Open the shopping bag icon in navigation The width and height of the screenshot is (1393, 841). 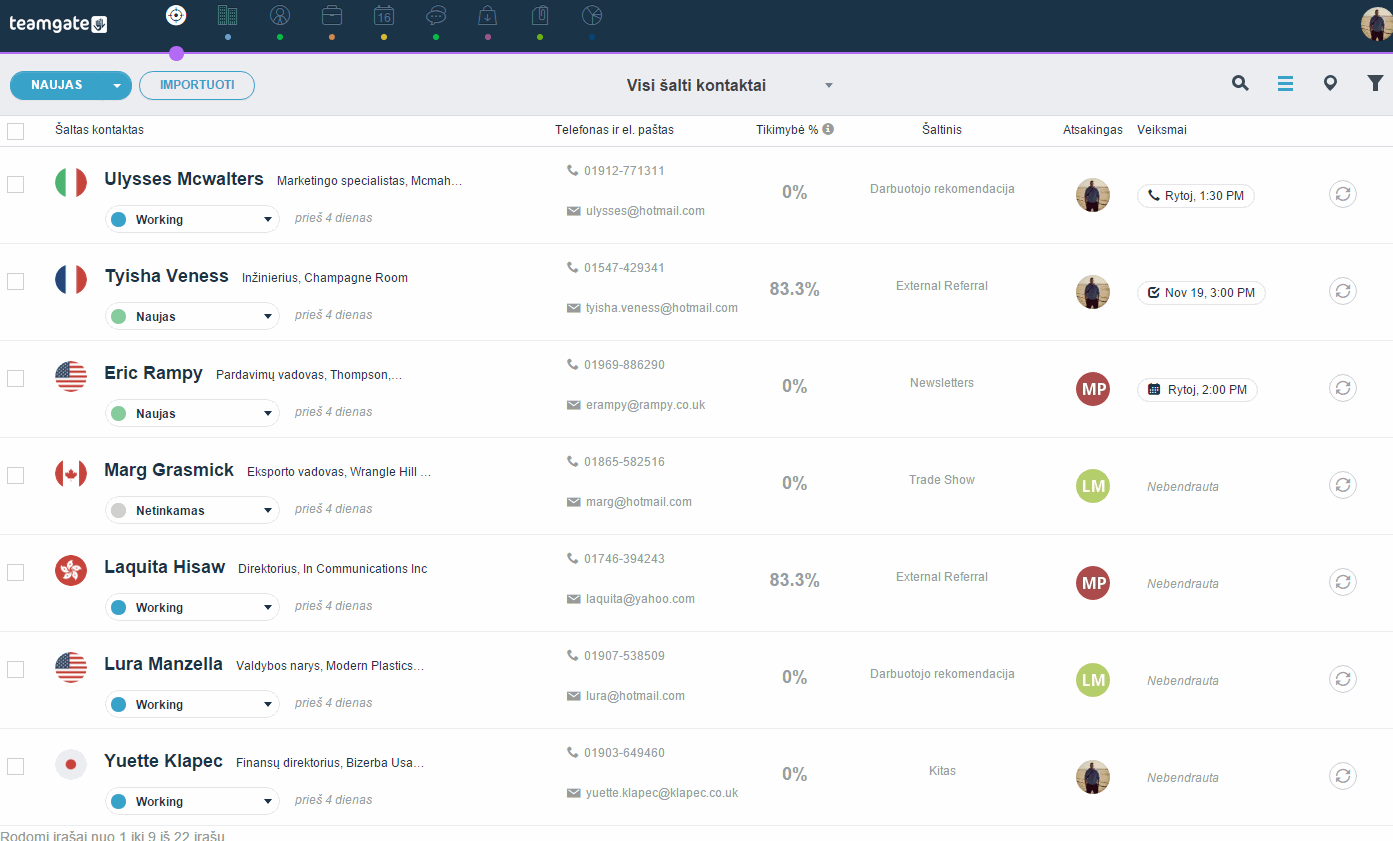pos(487,15)
